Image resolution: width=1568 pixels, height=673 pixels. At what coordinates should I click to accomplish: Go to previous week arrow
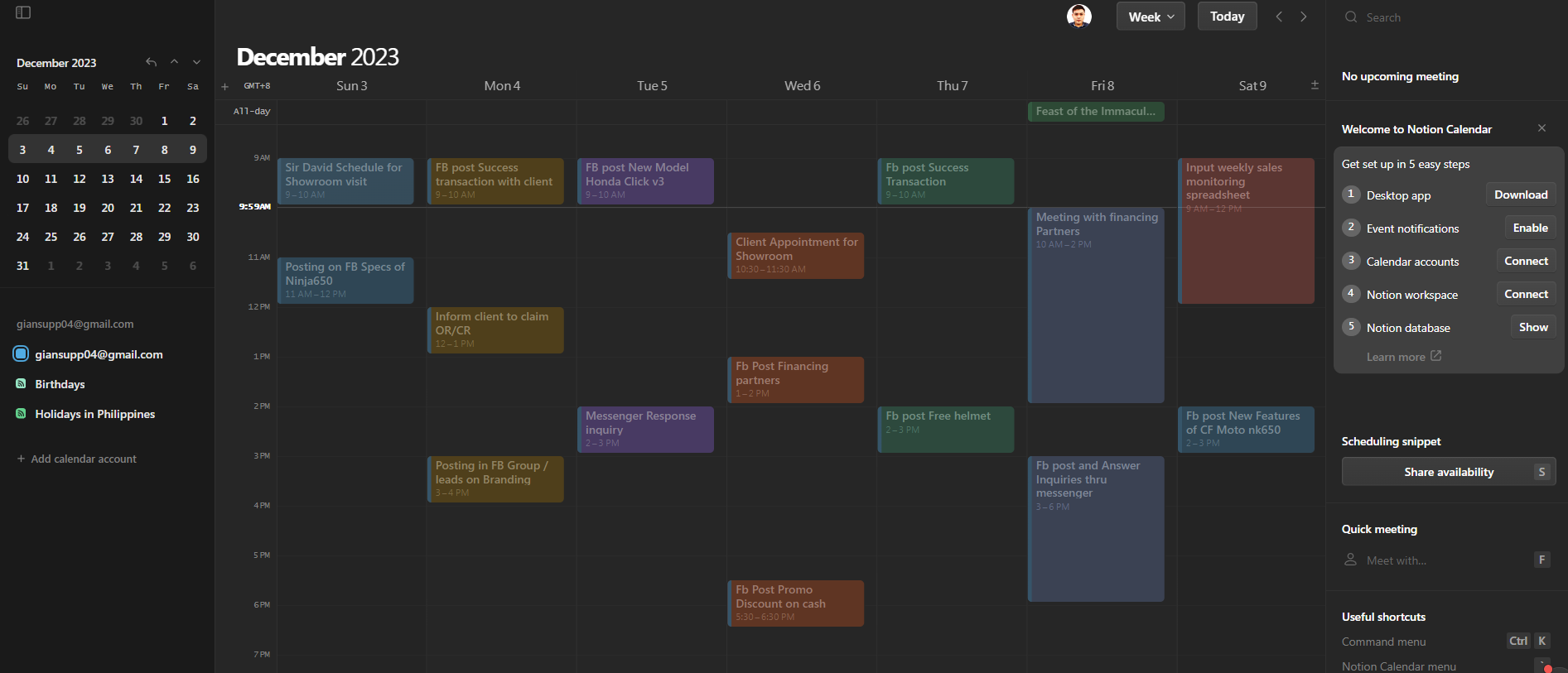tap(1279, 17)
